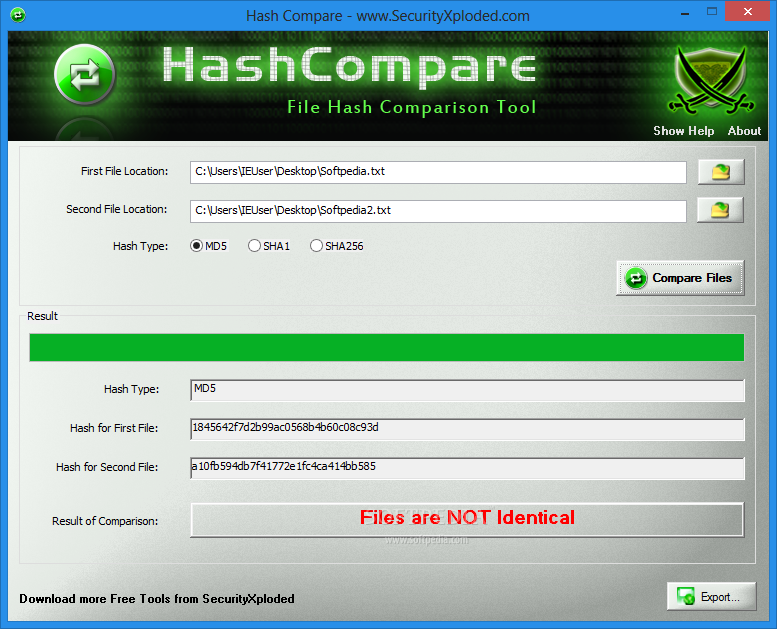Export the comparison results
Image resolution: width=777 pixels, height=629 pixels.
tap(711, 597)
